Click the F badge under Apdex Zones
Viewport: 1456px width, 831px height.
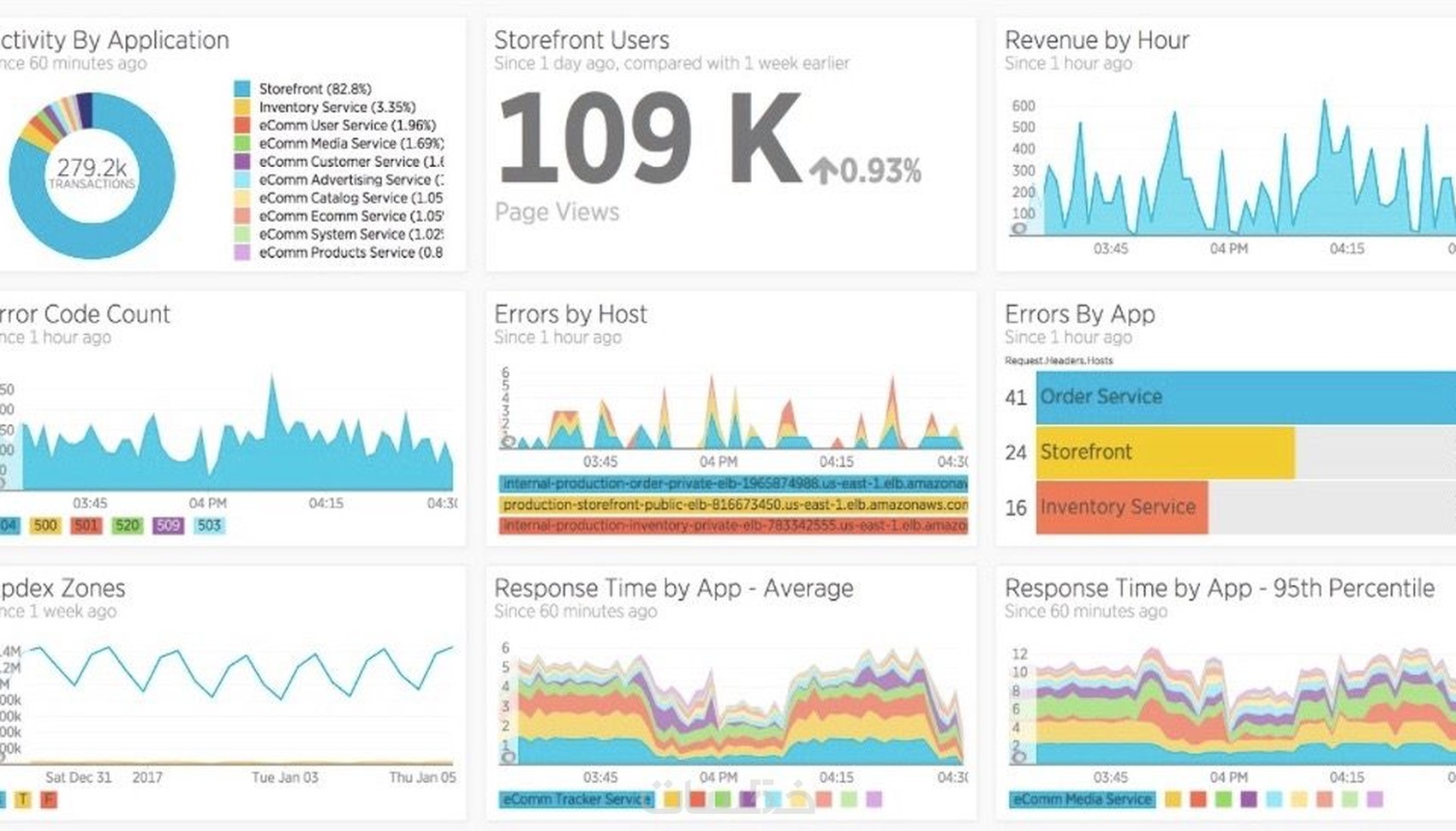(x=49, y=799)
